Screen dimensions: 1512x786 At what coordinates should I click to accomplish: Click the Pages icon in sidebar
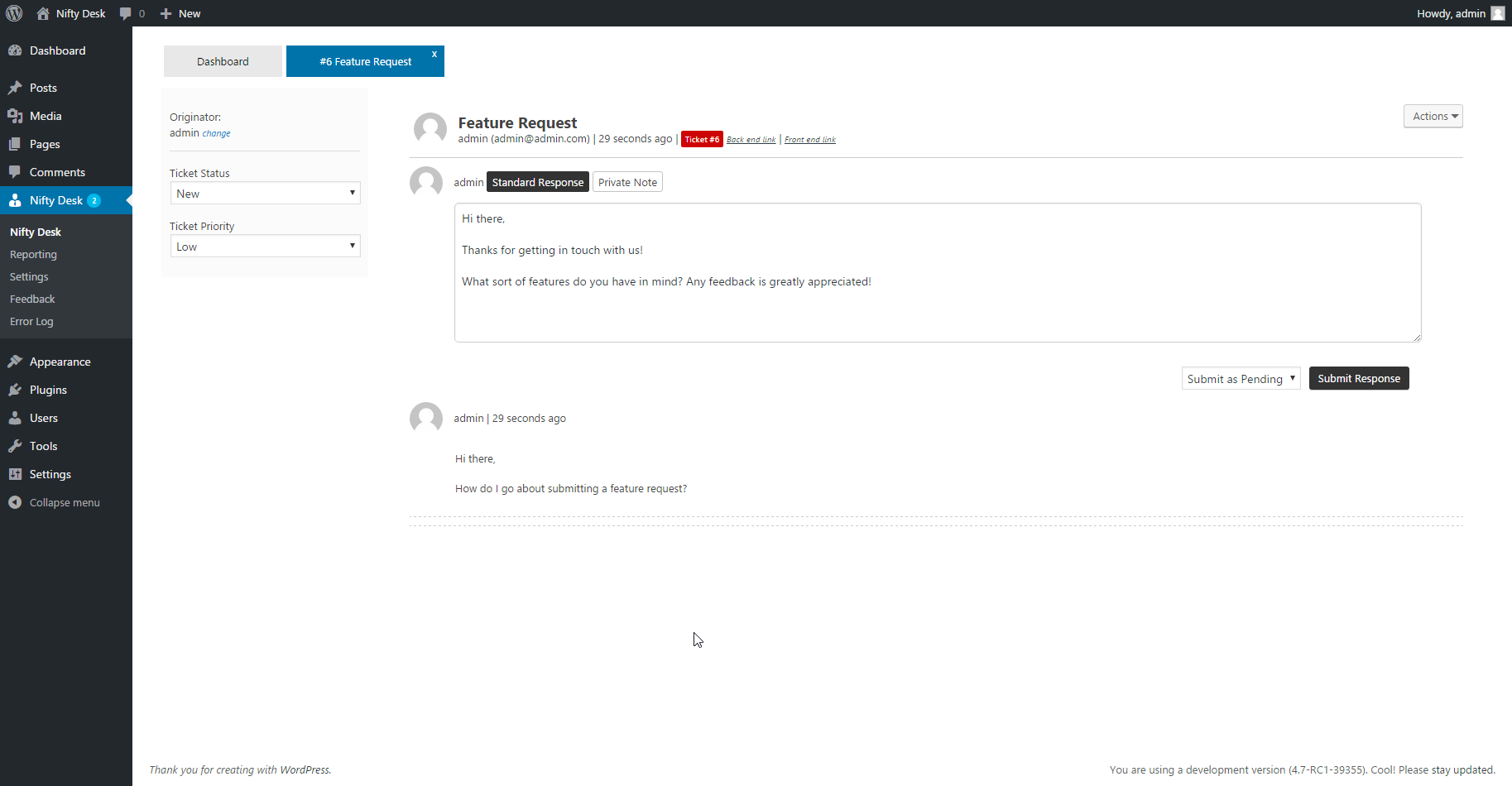pos(15,144)
